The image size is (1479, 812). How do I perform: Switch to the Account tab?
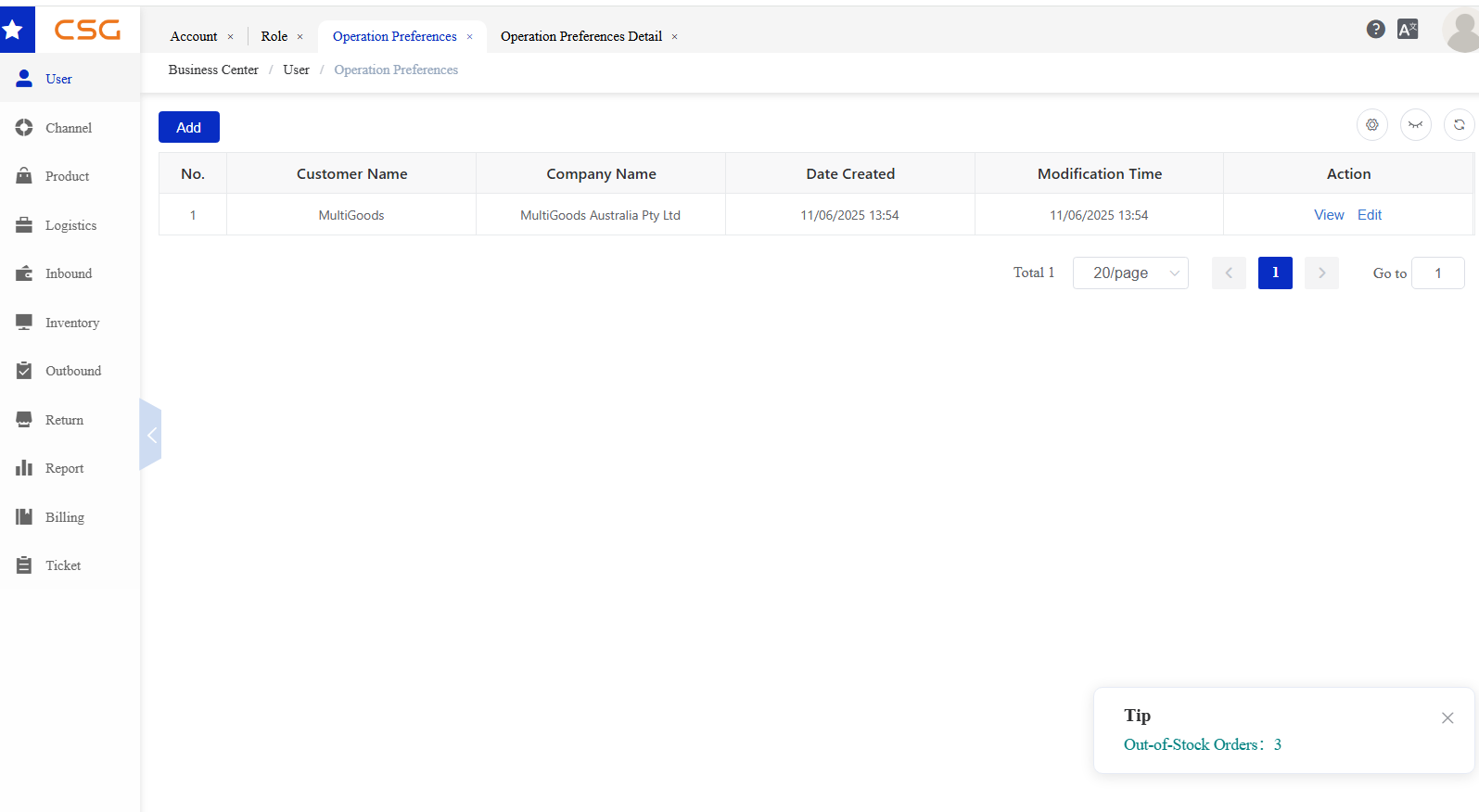pyautogui.click(x=194, y=36)
